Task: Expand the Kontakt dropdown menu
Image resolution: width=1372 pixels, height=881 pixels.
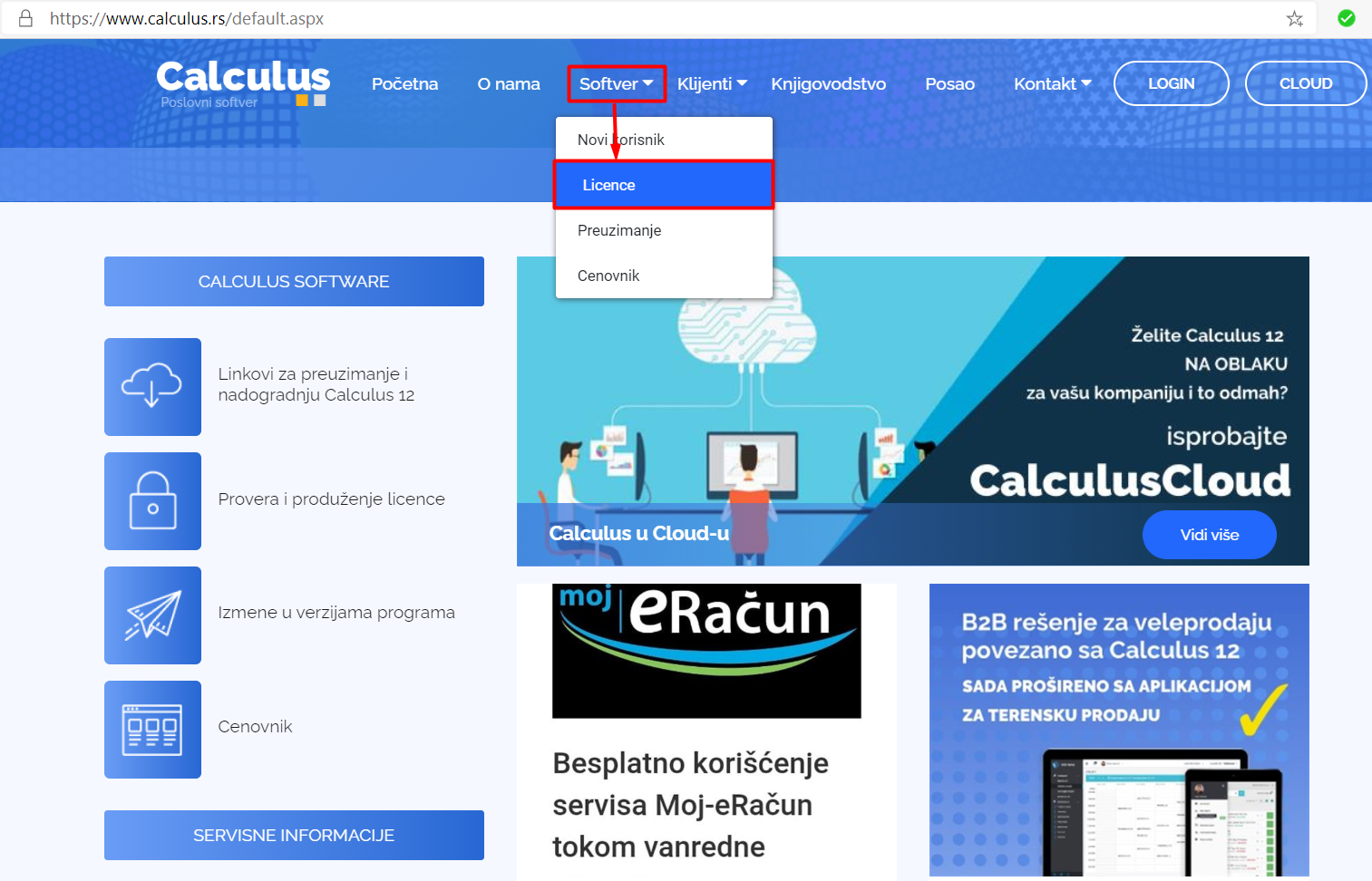Action: point(1052,83)
